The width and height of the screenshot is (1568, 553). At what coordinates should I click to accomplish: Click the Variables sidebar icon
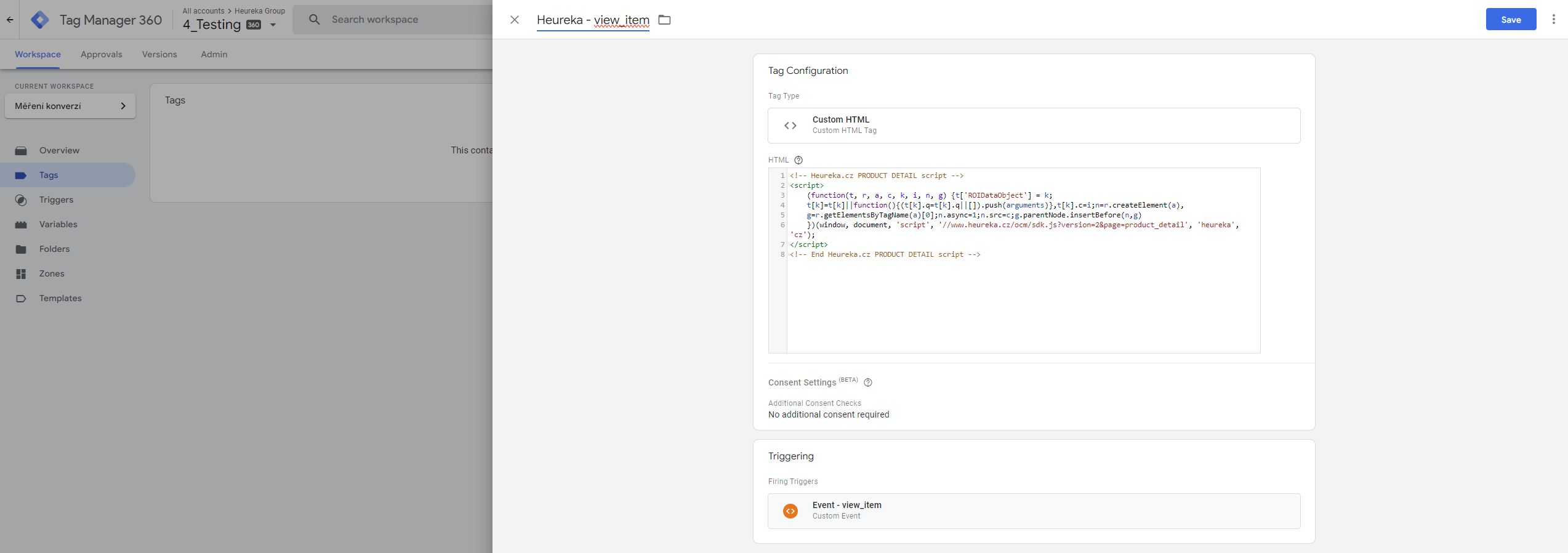pos(21,224)
